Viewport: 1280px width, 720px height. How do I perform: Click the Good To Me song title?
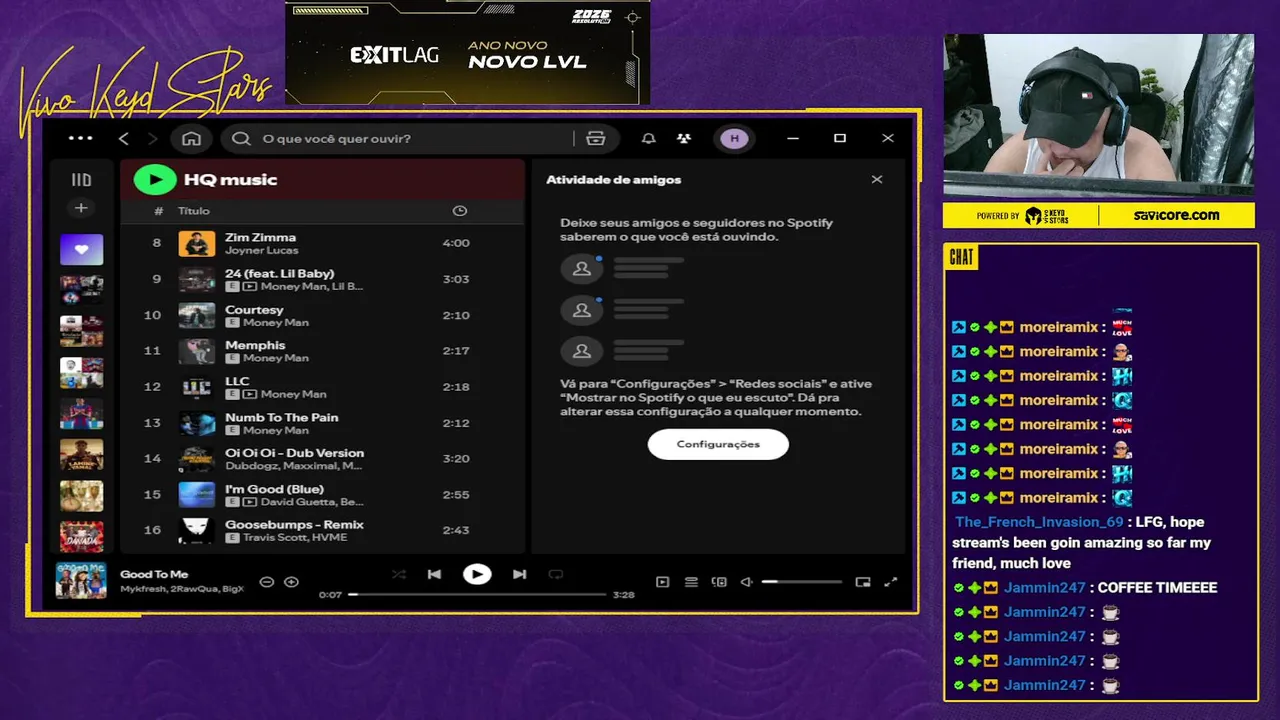tap(154, 574)
